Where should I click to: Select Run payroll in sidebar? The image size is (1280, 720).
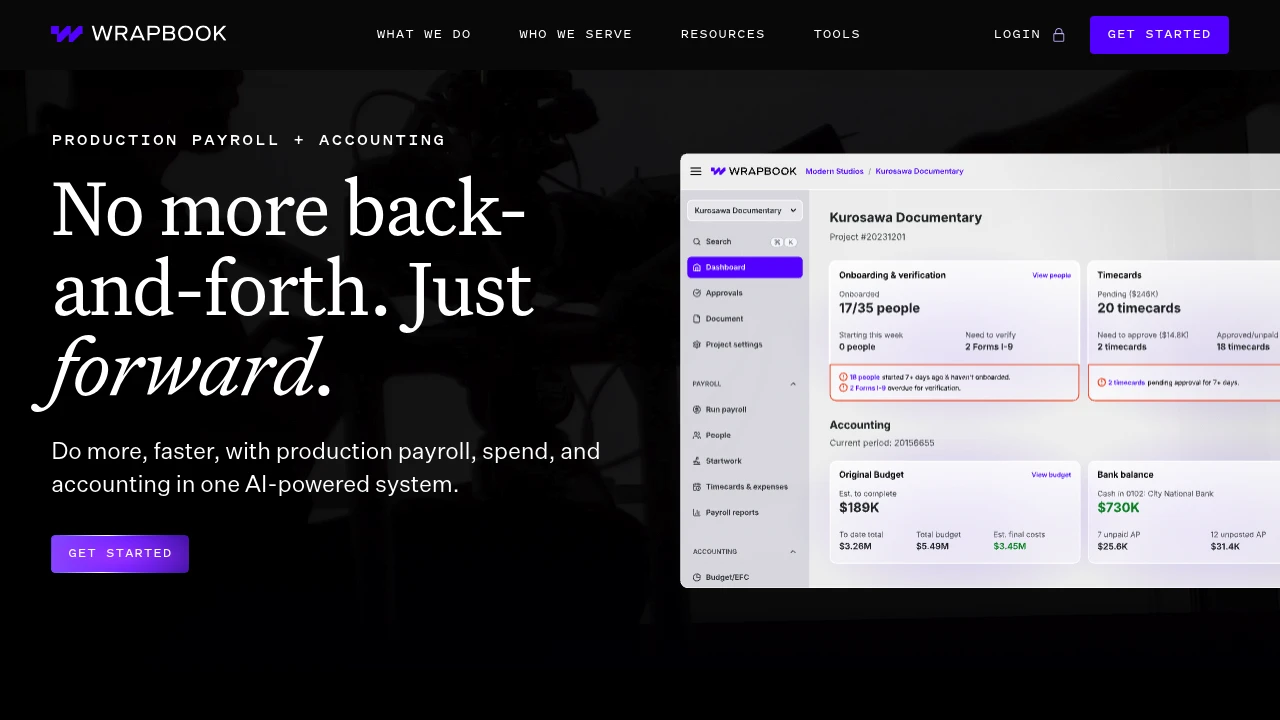pyautogui.click(x=726, y=410)
